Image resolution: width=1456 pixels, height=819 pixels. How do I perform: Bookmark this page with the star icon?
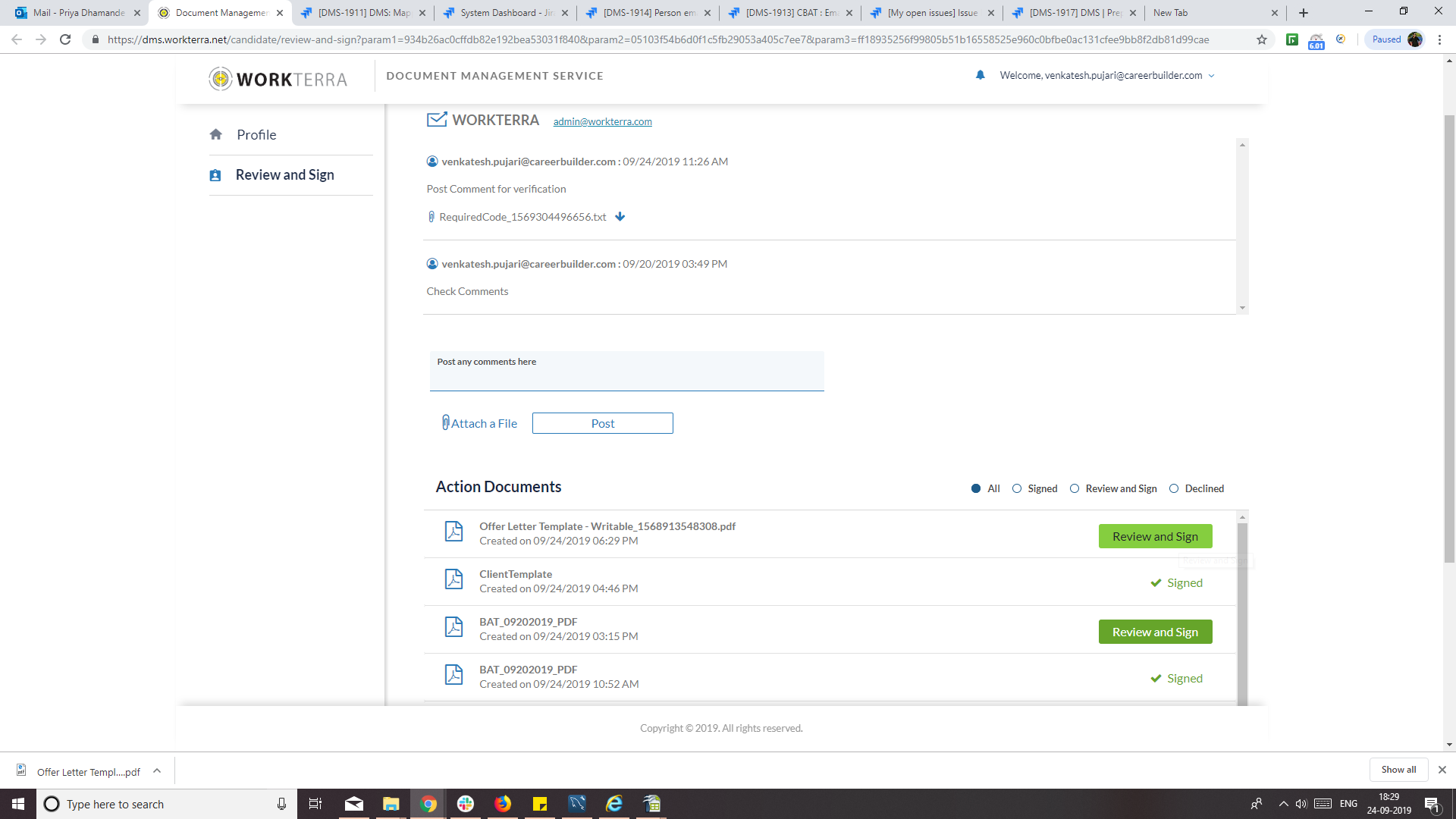1262,39
